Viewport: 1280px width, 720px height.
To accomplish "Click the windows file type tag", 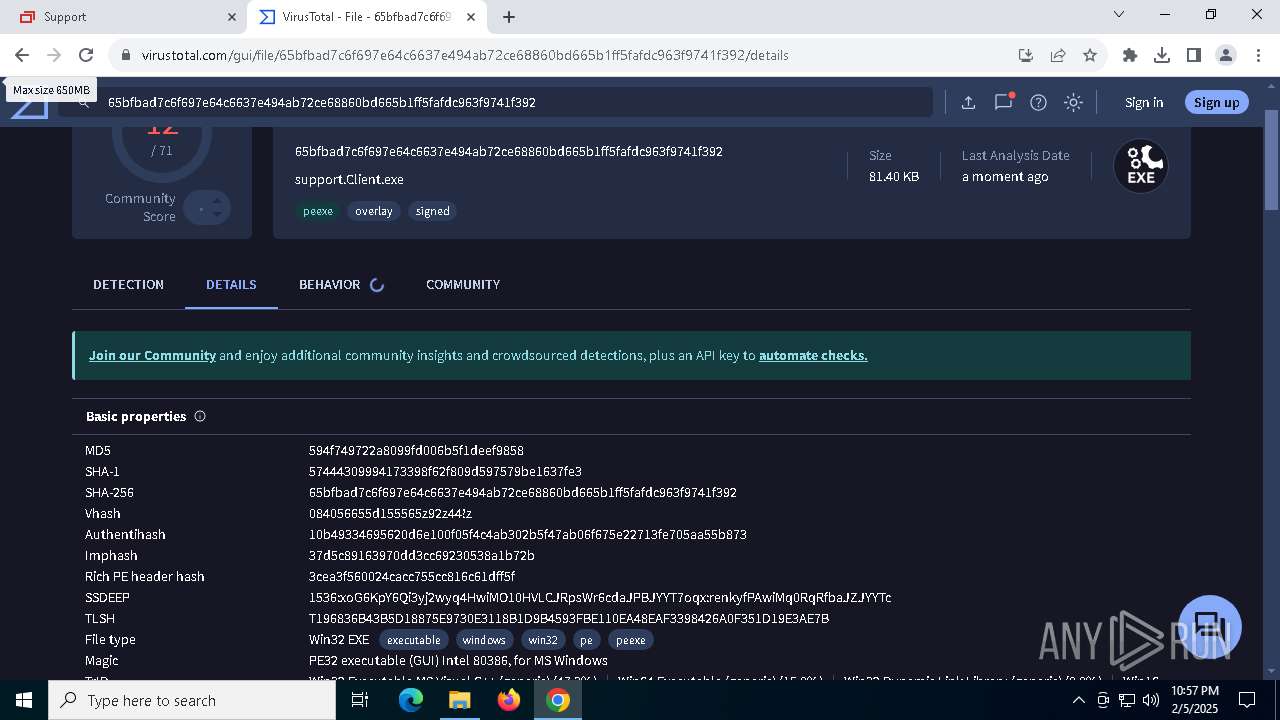I will (484, 640).
